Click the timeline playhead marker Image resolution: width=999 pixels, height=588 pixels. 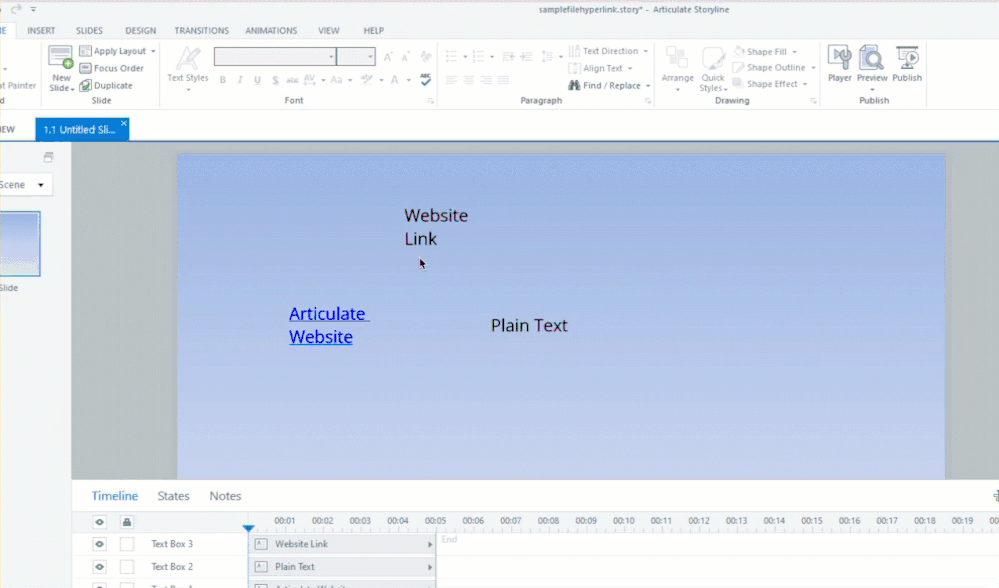click(x=248, y=528)
